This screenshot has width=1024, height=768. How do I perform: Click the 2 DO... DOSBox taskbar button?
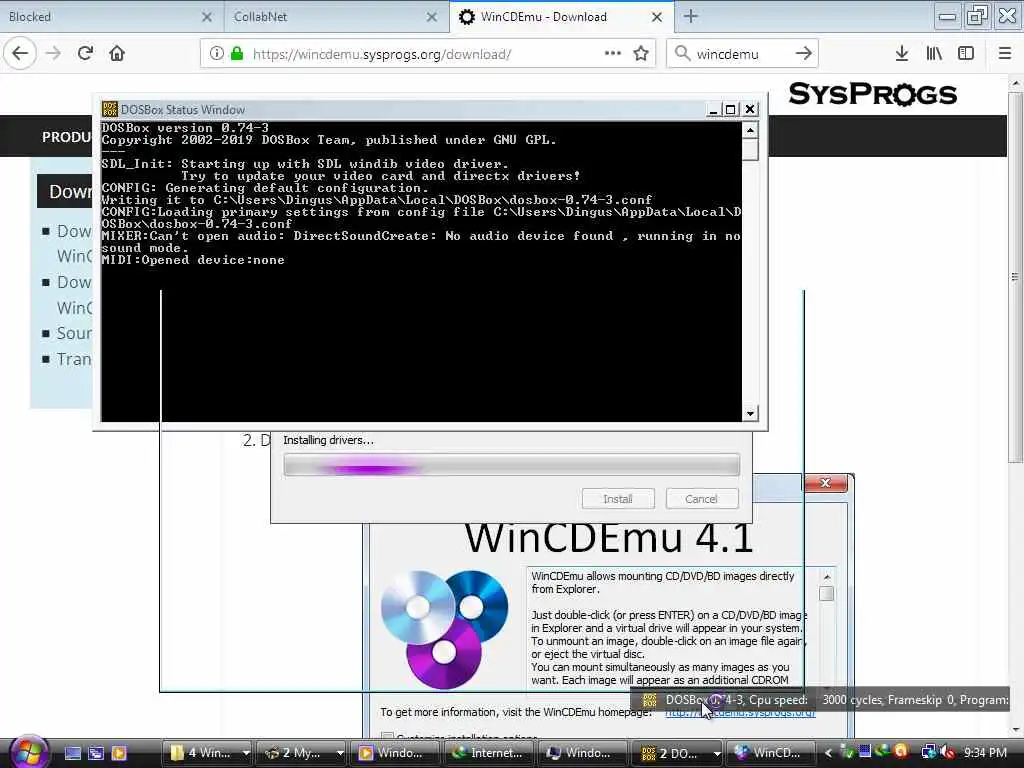click(x=672, y=753)
